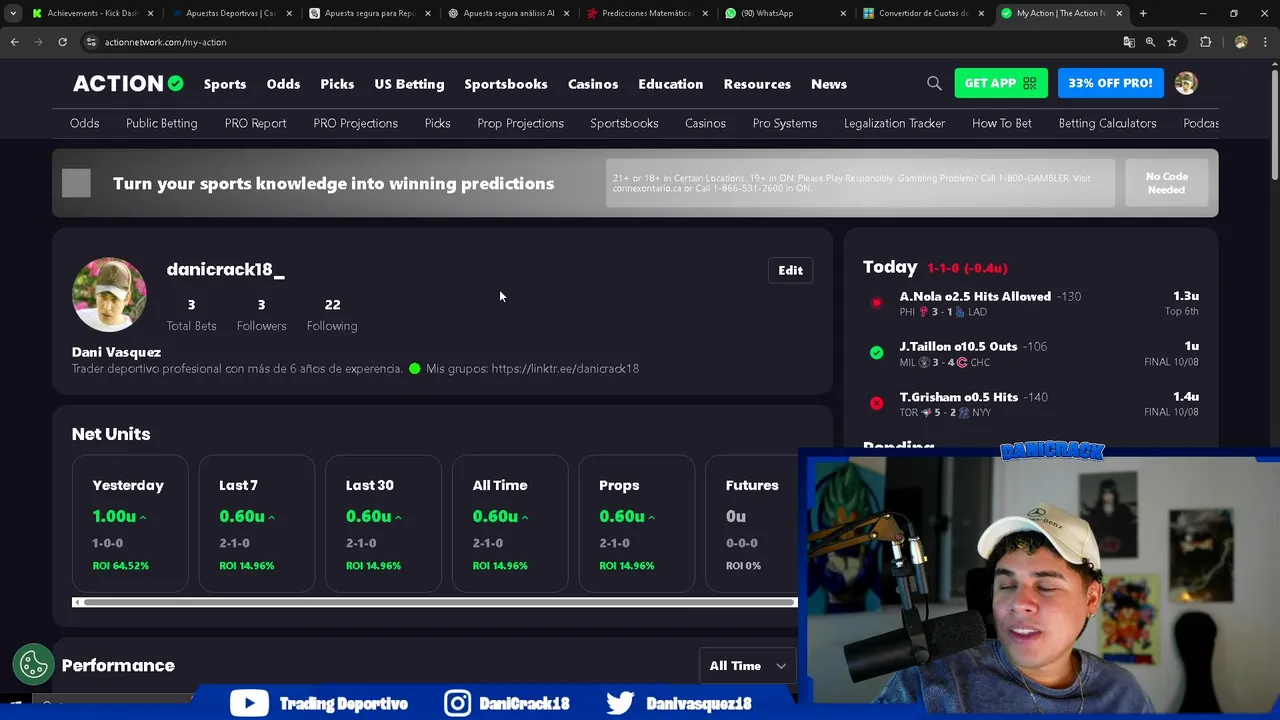
Task: Open the All Time performance dropdown
Action: click(747, 666)
